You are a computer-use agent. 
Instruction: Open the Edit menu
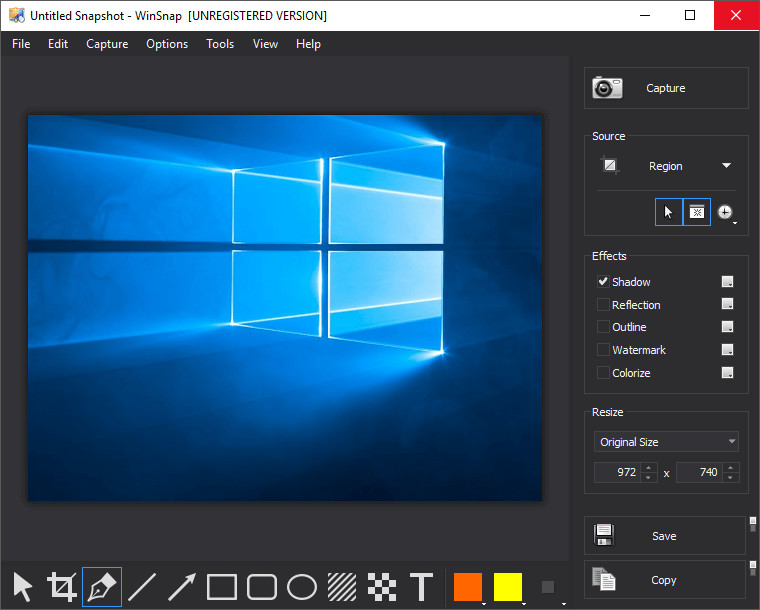(x=58, y=44)
